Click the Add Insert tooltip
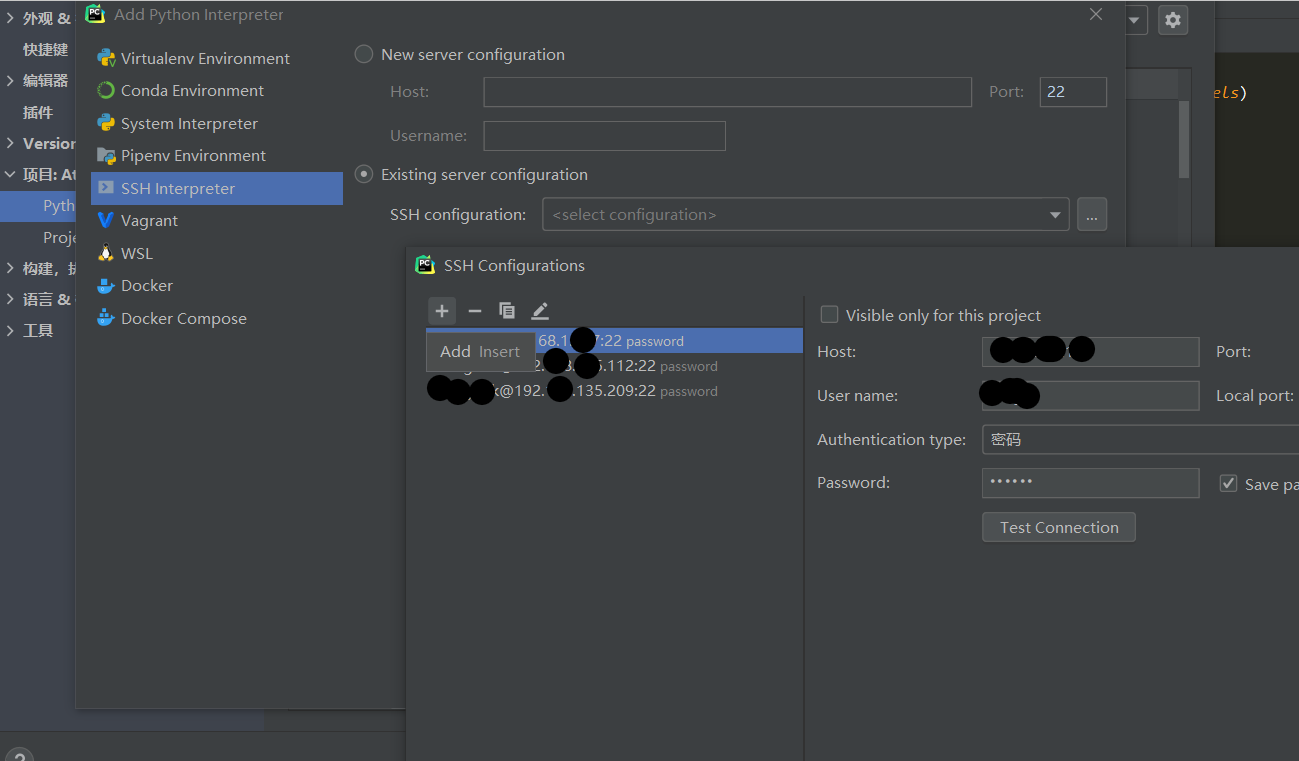The height and width of the screenshot is (761, 1299). pyautogui.click(x=480, y=351)
